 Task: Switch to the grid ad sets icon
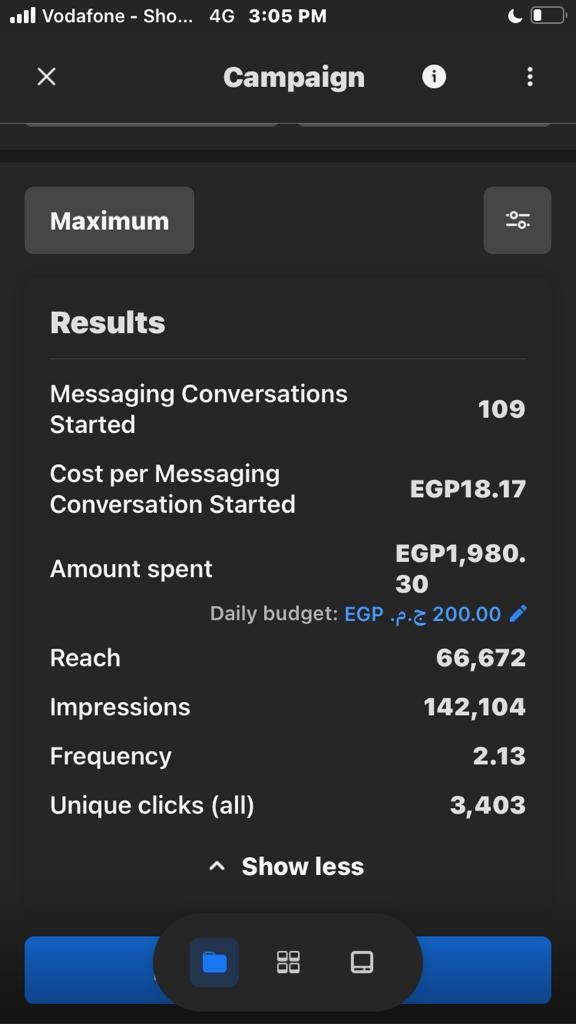coord(288,962)
